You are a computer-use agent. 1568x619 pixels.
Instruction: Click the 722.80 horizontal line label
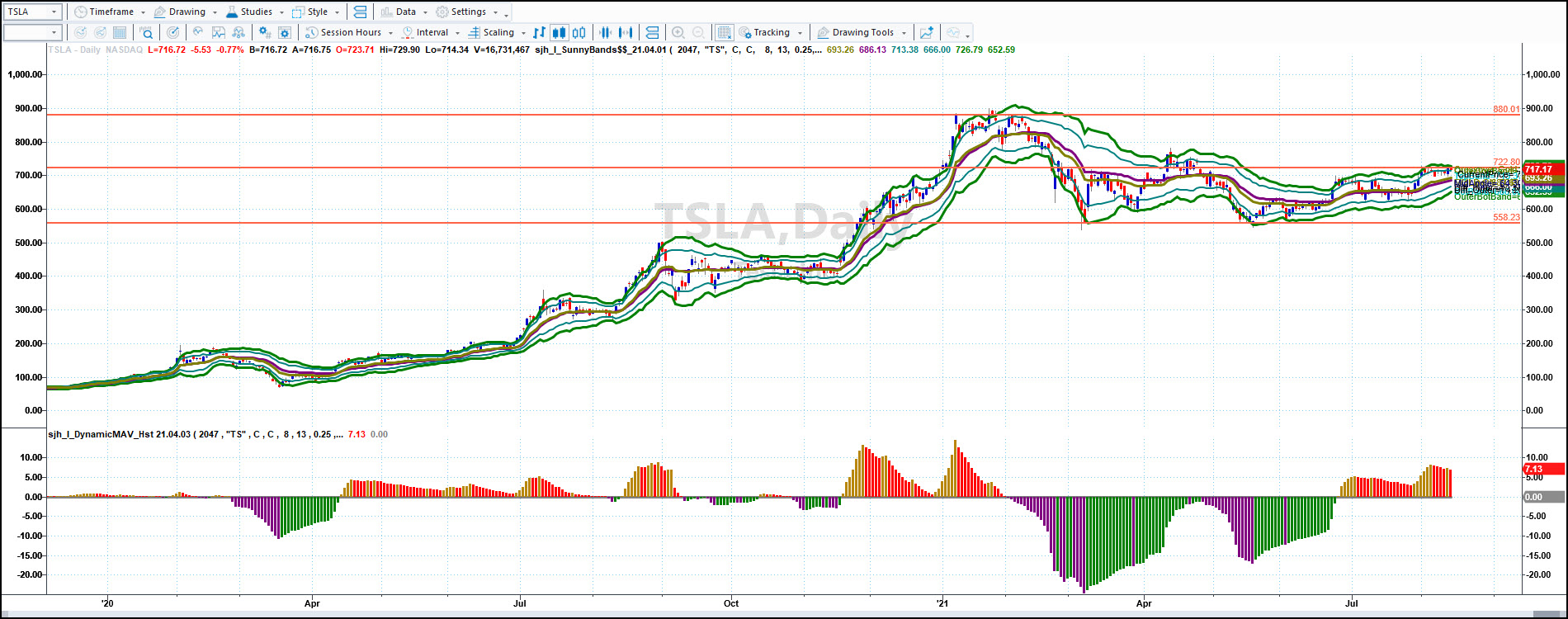(x=1506, y=162)
